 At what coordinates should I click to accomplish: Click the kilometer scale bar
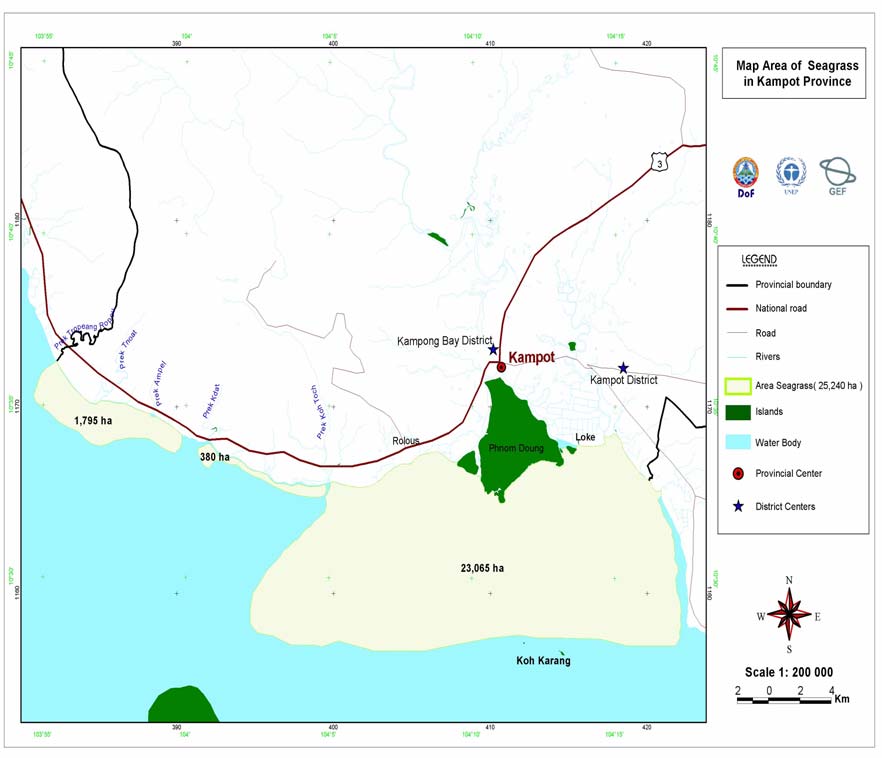click(786, 701)
